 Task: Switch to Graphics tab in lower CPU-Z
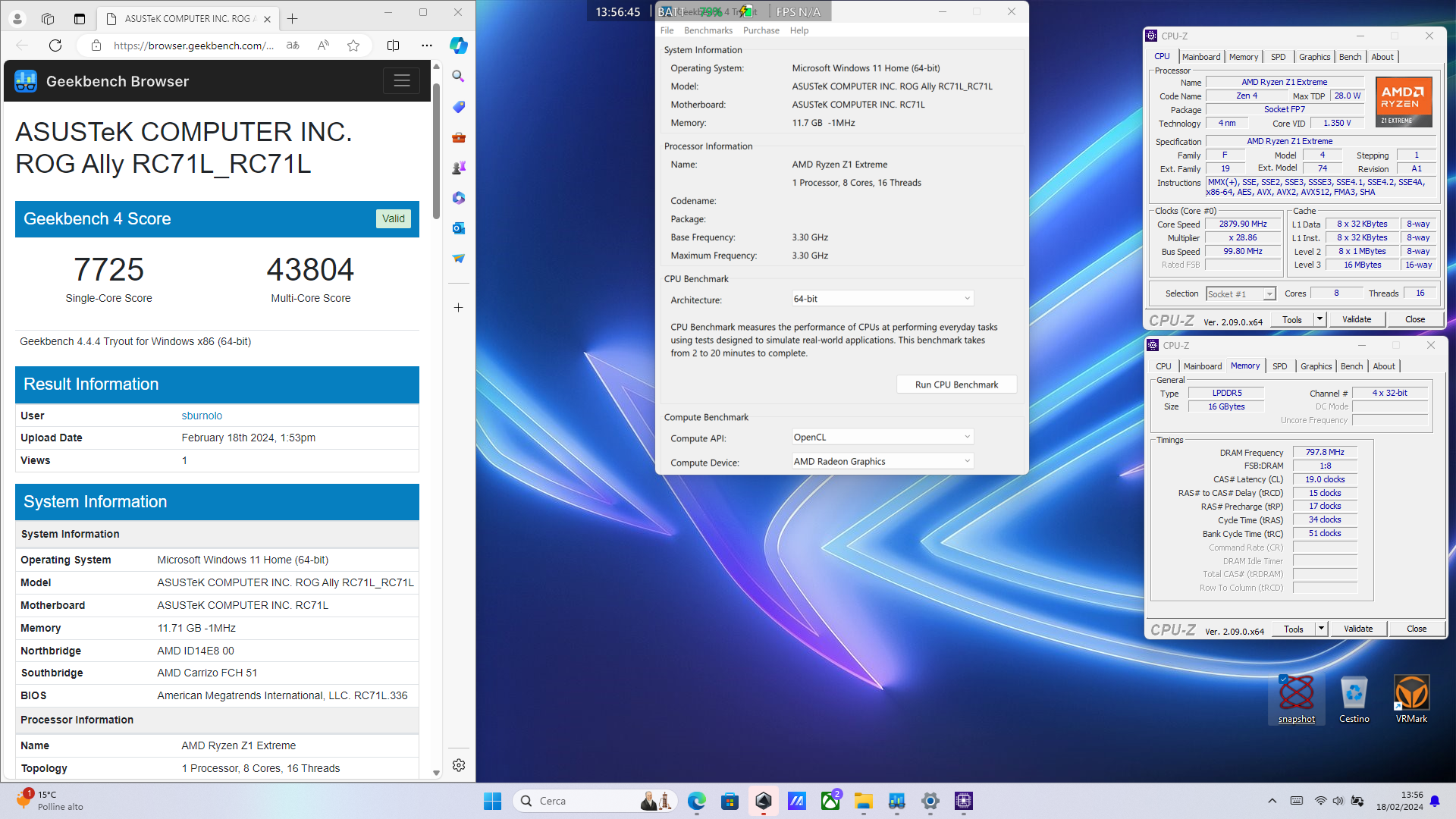pos(1316,366)
